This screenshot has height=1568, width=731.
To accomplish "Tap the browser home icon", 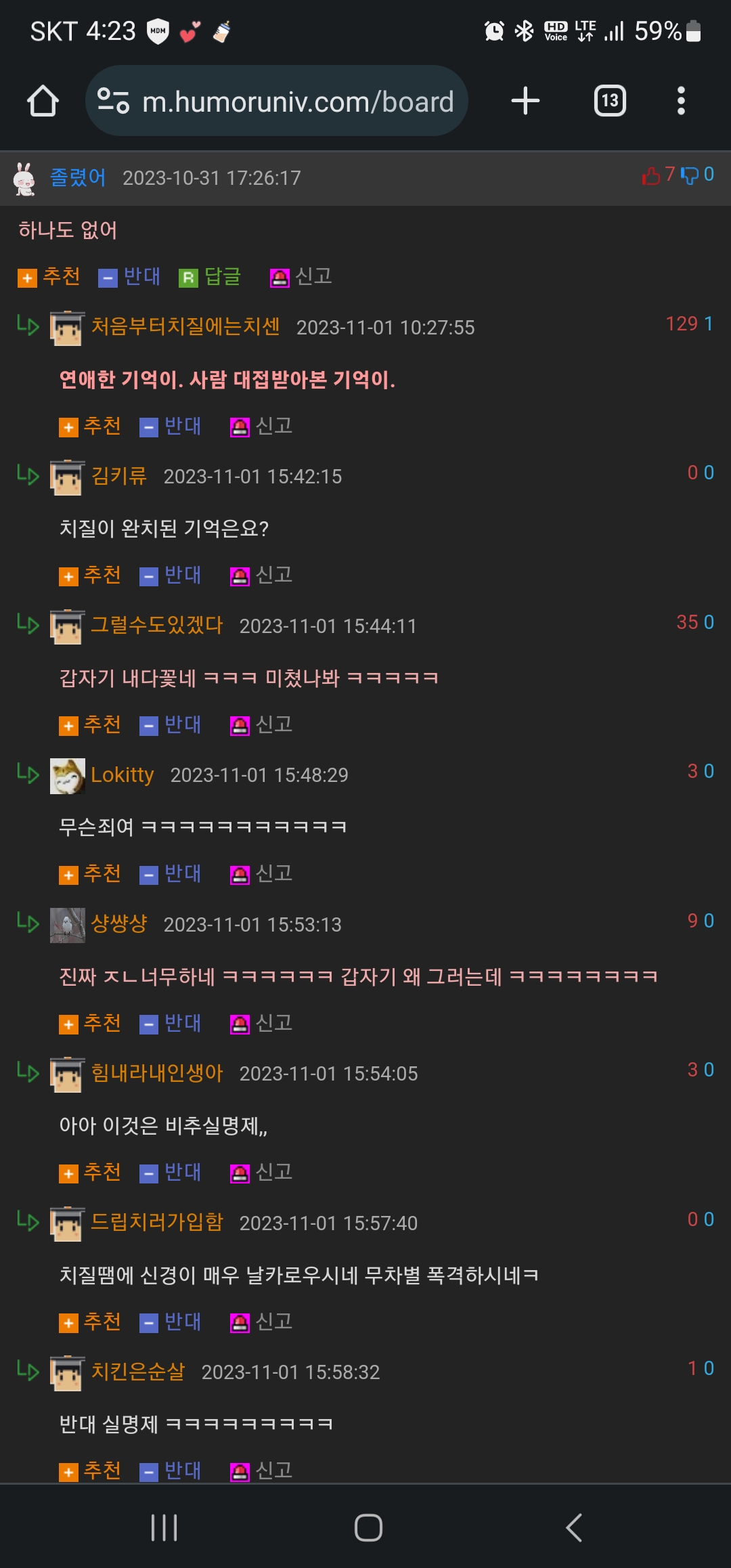I will click(x=43, y=101).
